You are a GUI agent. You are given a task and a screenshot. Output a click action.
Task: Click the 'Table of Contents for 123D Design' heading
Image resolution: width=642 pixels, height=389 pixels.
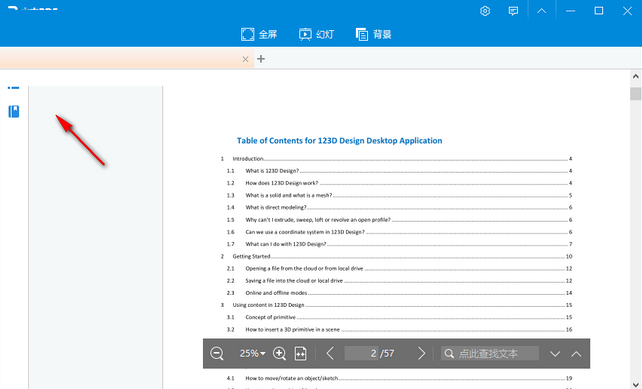click(339, 141)
